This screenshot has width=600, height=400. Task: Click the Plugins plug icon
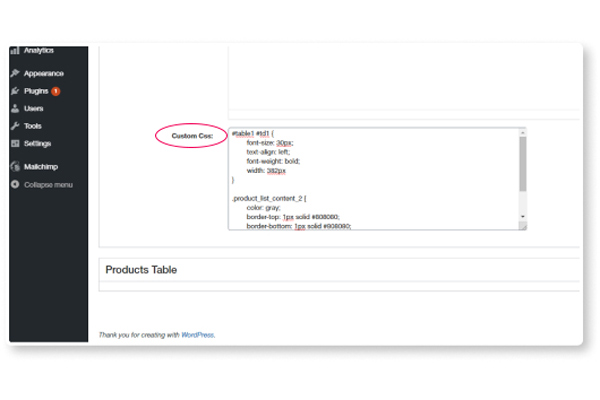(15, 91)
